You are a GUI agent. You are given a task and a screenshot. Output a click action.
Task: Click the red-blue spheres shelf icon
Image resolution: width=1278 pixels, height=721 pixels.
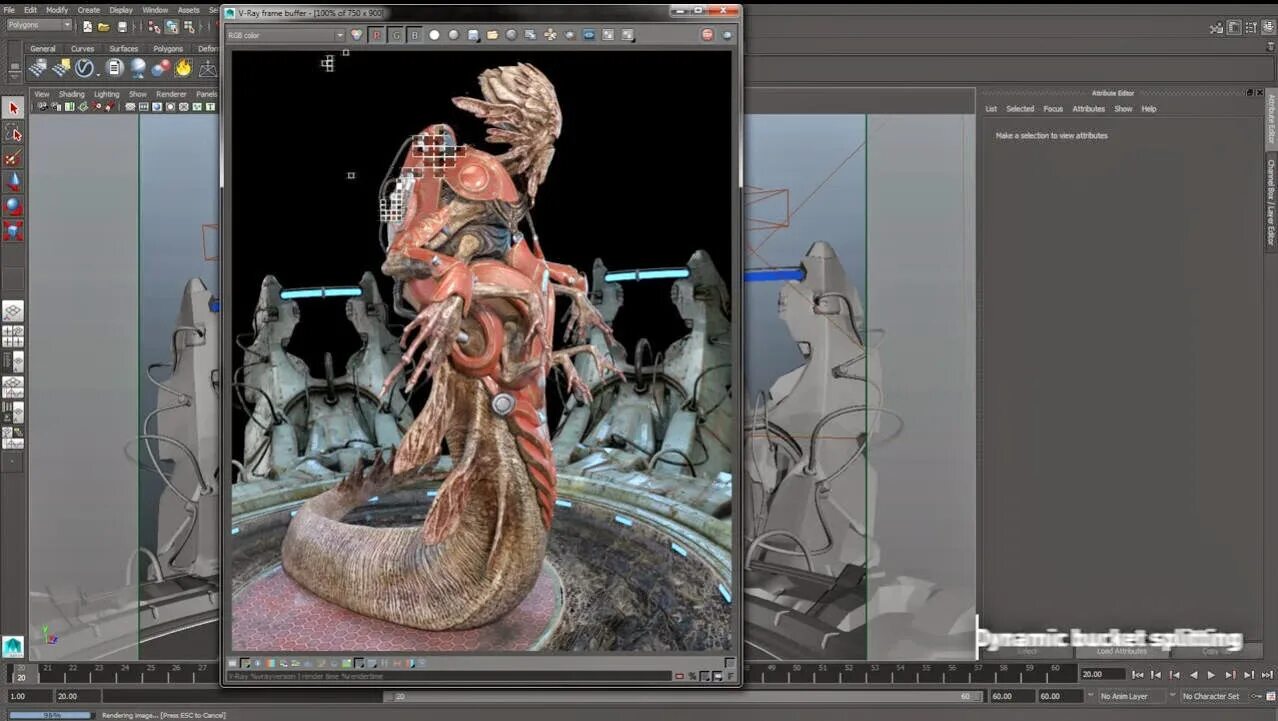[x=160, y=68]
